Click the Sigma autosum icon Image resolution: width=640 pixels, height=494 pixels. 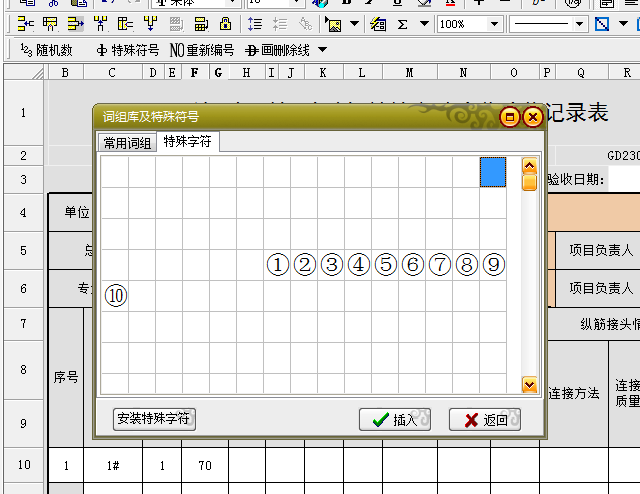[403, 23]
